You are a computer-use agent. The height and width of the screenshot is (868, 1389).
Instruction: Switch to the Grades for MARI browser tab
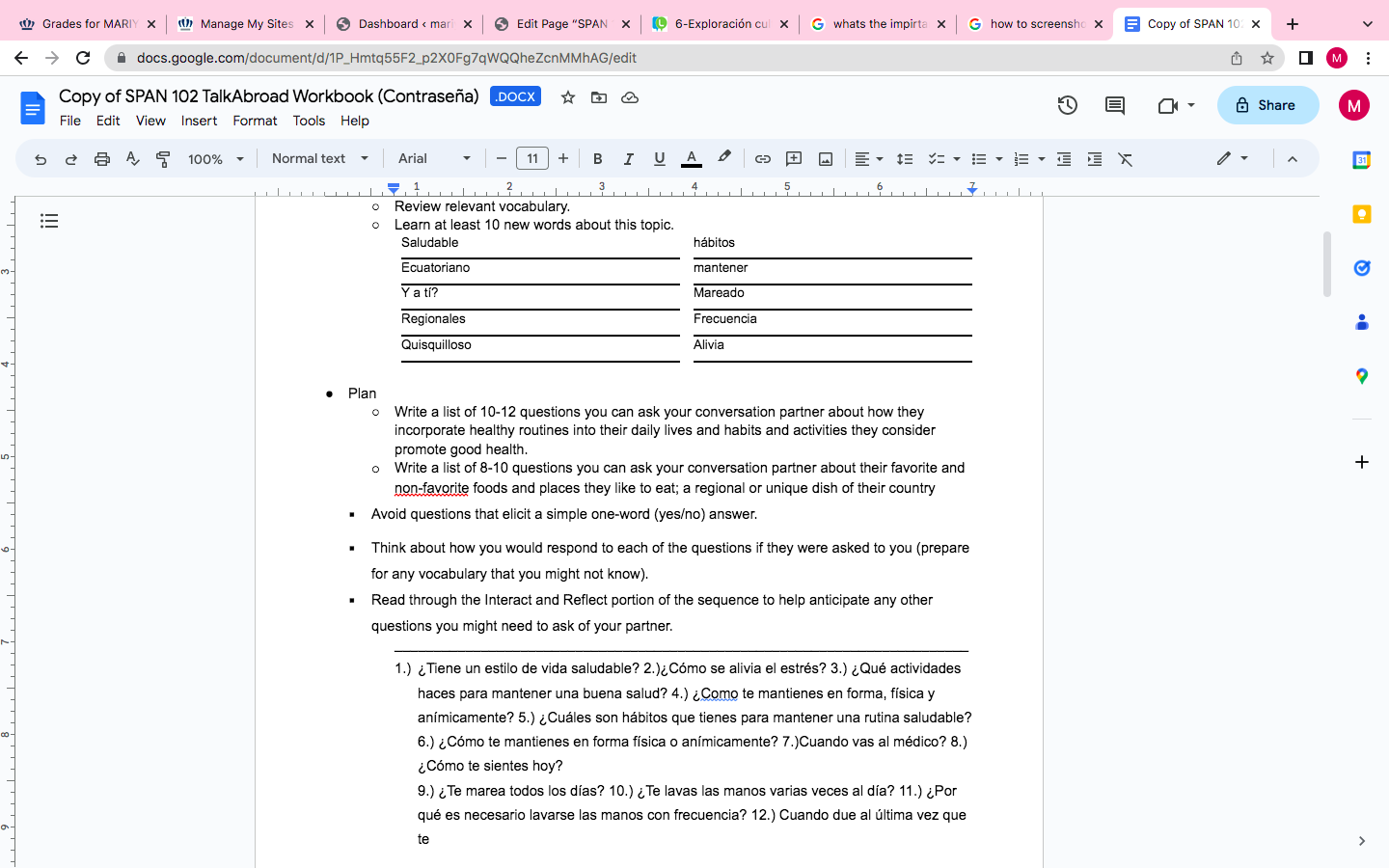(88, 24)
